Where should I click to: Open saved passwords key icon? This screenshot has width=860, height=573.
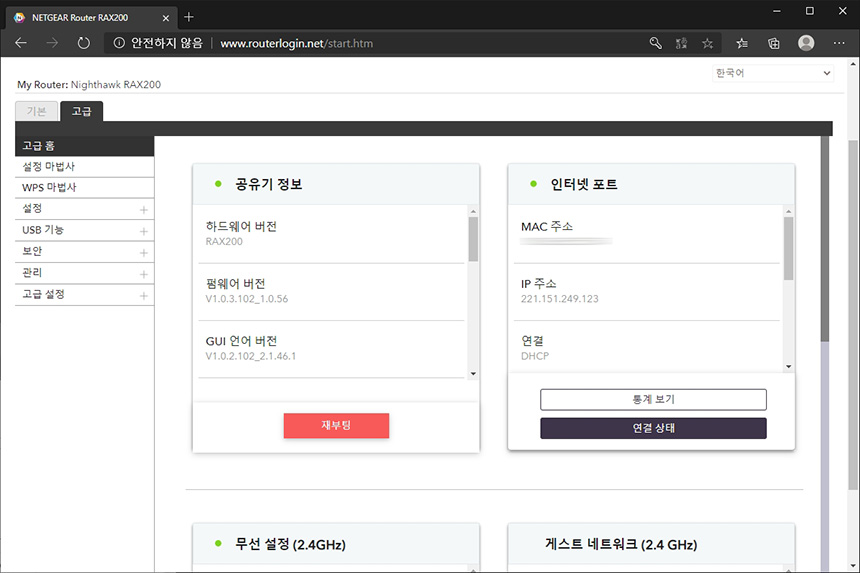pos(655,43)
